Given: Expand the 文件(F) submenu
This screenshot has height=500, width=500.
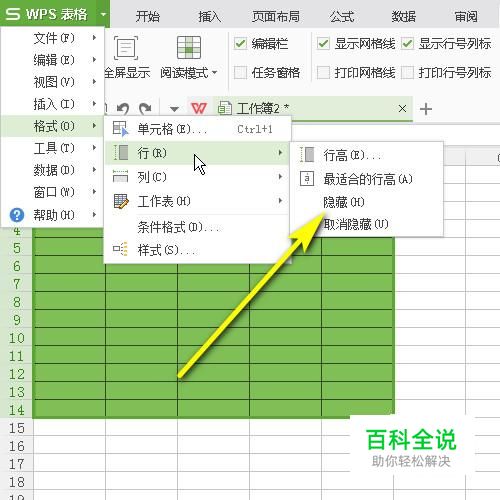Looking at the screenshot, I should click(53, 38).
